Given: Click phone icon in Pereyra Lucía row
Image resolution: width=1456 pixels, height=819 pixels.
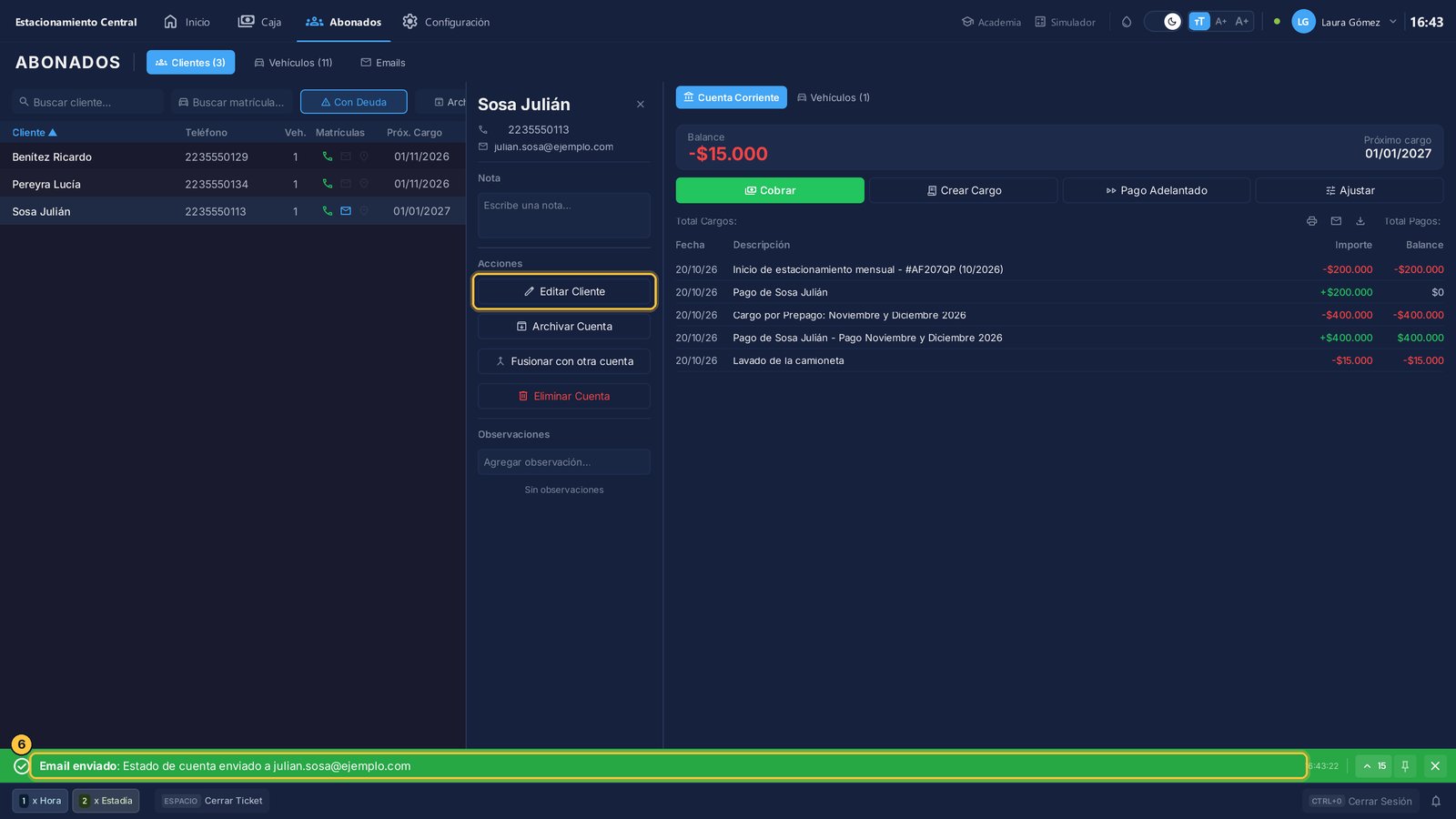Looking at the screenshot, I should tap(328, 184).
